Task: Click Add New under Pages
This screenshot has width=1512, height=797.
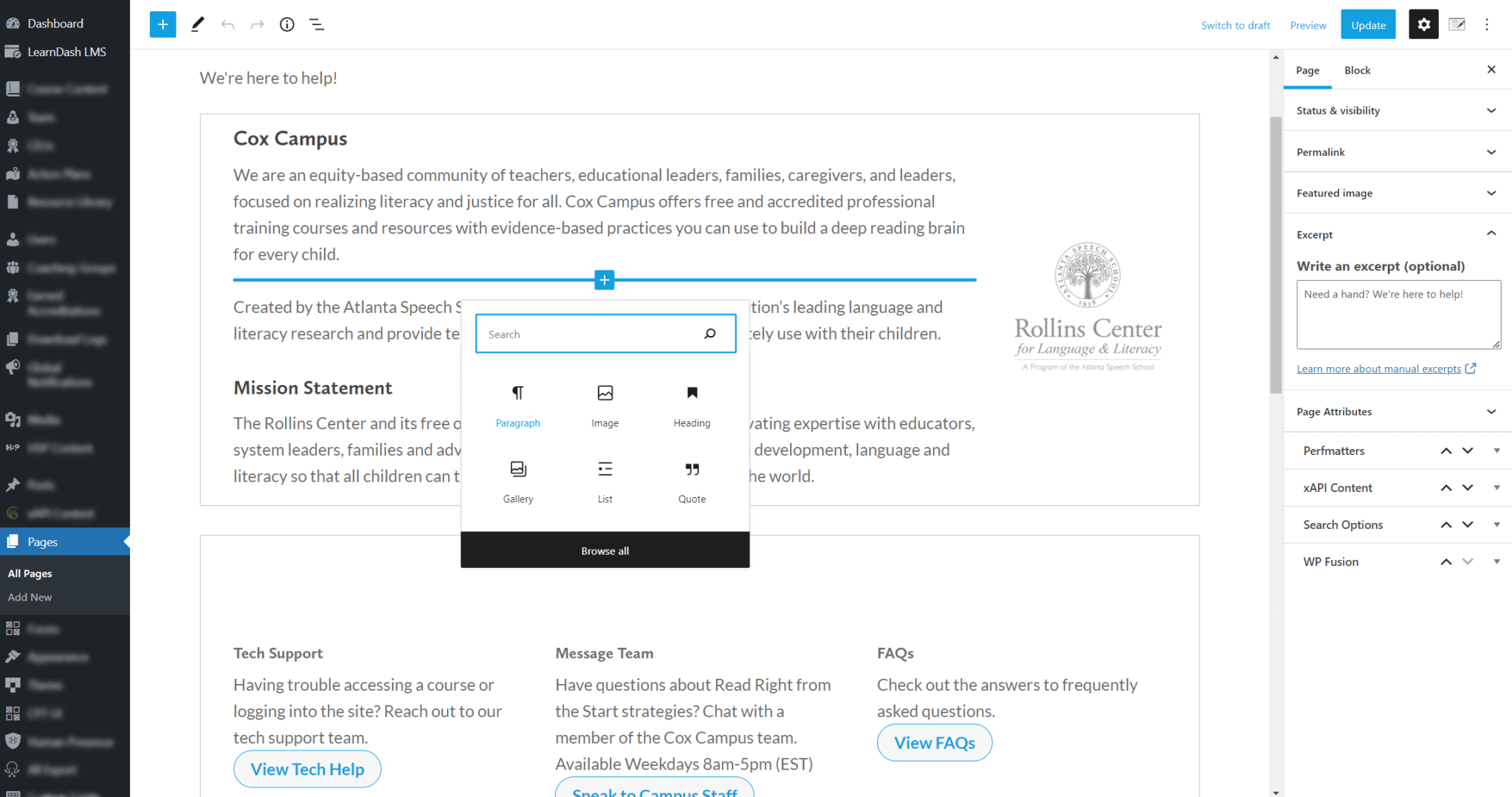Action: click(x=30, y=597)
